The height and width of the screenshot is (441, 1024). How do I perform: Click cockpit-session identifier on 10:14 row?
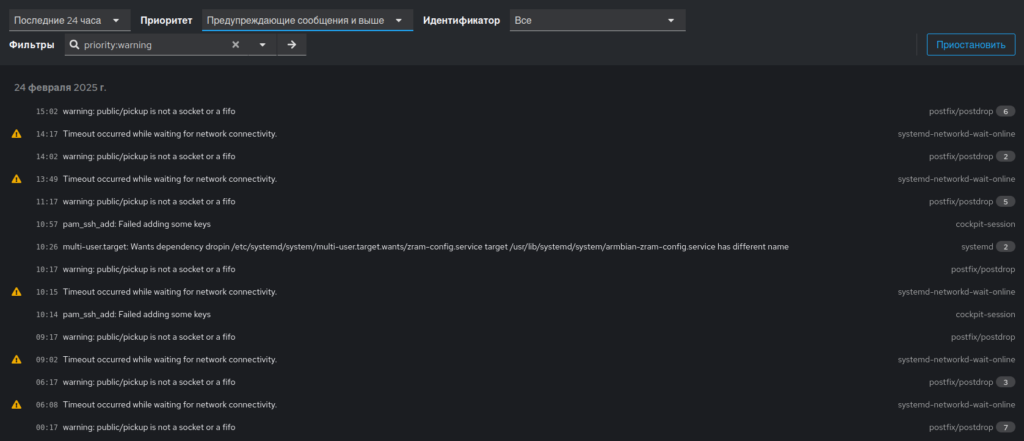pos(985,314)
